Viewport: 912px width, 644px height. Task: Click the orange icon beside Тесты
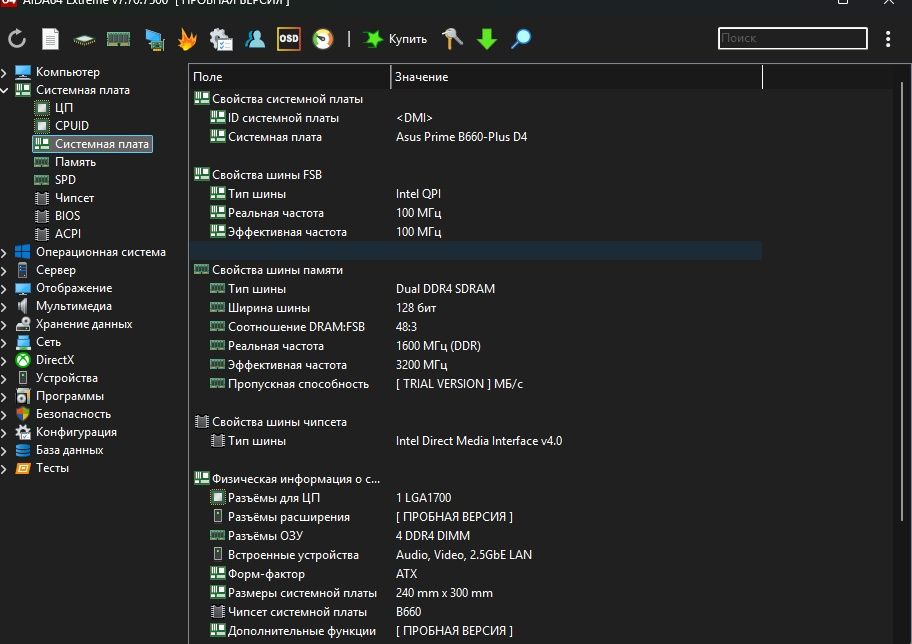pyautogui.click(x=23, y=468)
